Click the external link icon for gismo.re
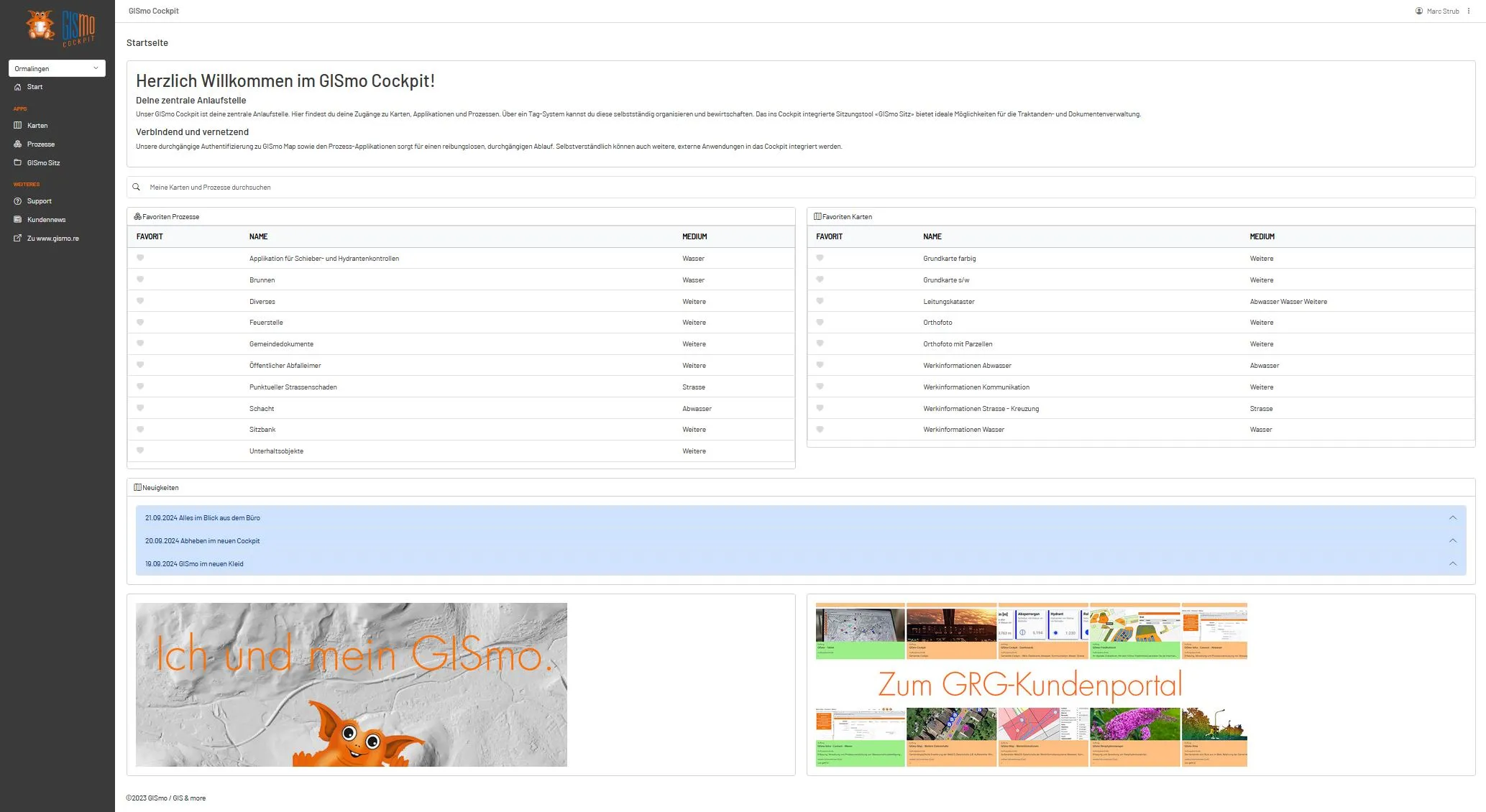The height and width of the screenshot is (812, 1486). 18,239
